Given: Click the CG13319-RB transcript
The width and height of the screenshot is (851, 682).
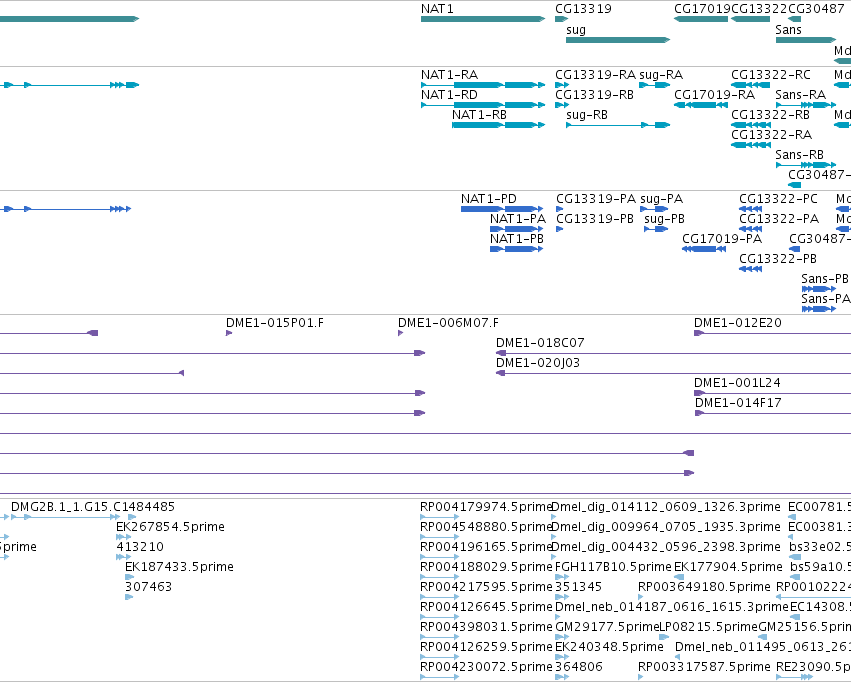Looking at the screenshot, I should point(562,105).
